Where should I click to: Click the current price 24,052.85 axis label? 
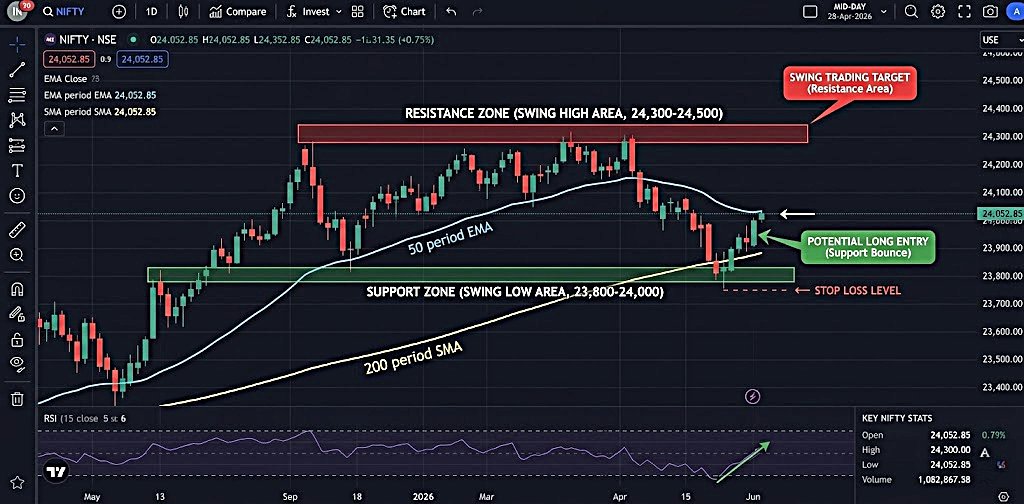pos(1001,213)
